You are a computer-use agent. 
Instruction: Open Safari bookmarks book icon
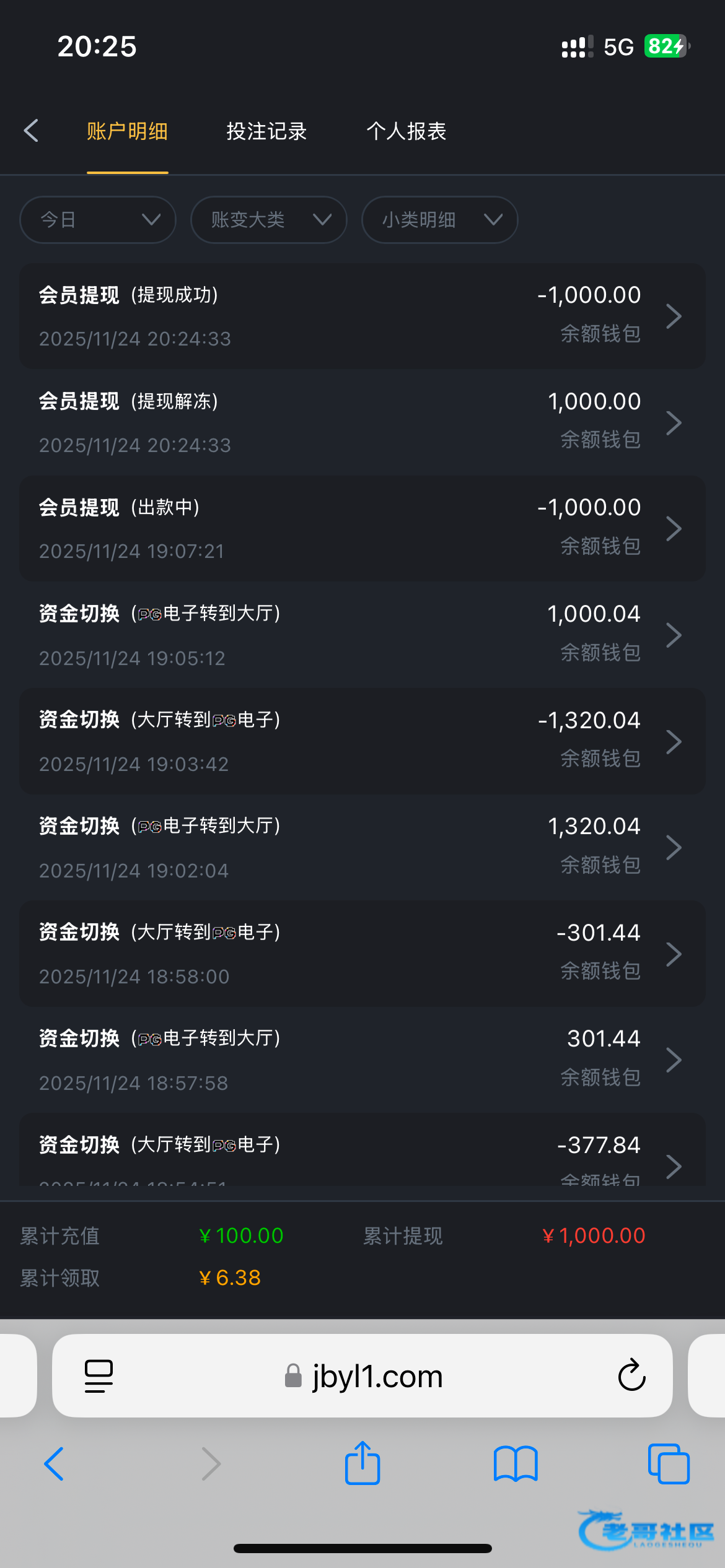[x=516, y=1464]
